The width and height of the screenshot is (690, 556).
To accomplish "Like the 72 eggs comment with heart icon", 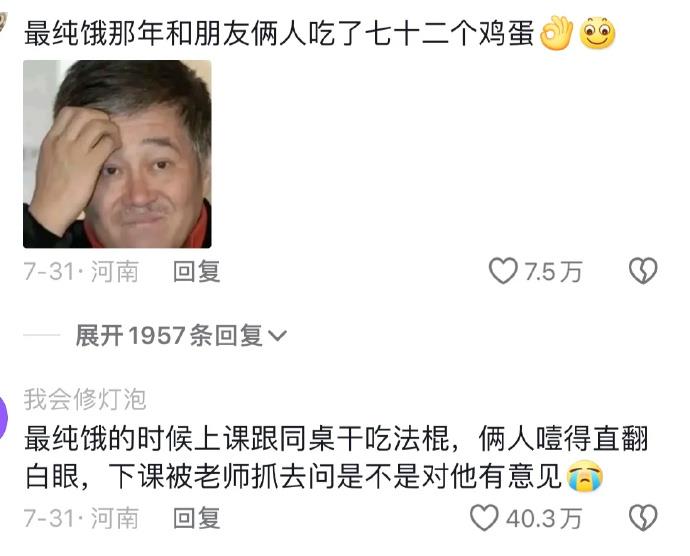I will (503, 271).
